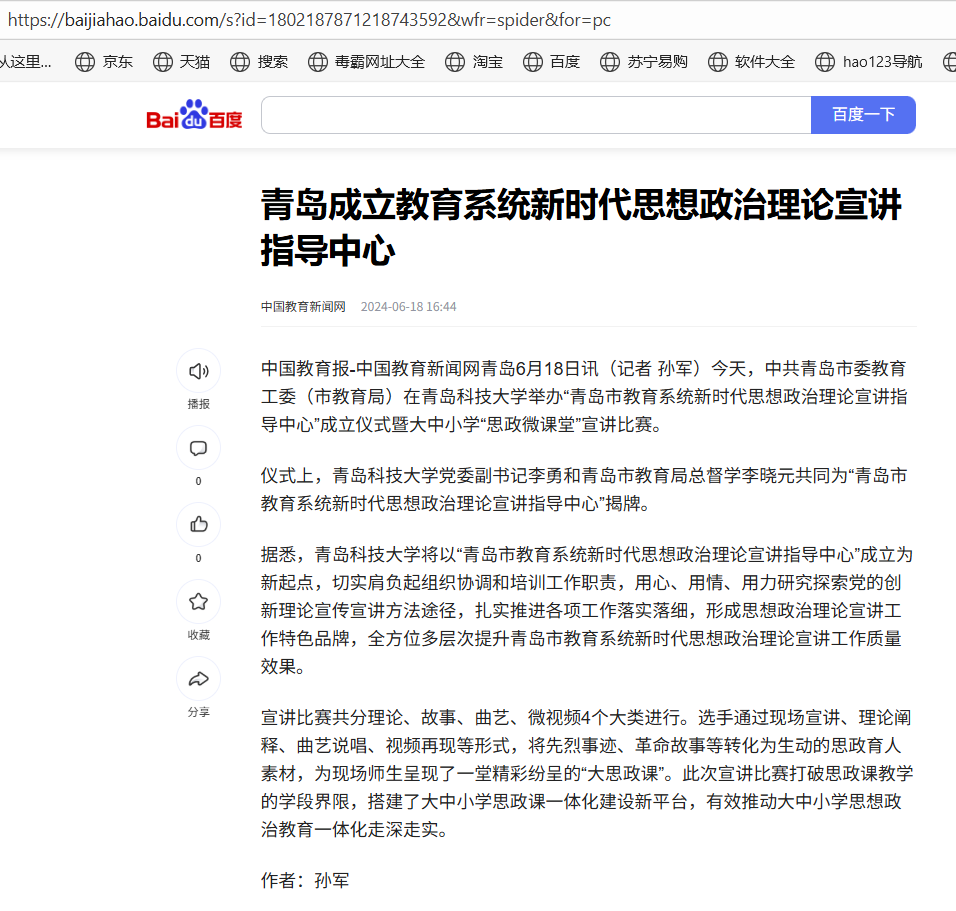
Task: Open the 百度 bookmark
Action: point(552,61)
